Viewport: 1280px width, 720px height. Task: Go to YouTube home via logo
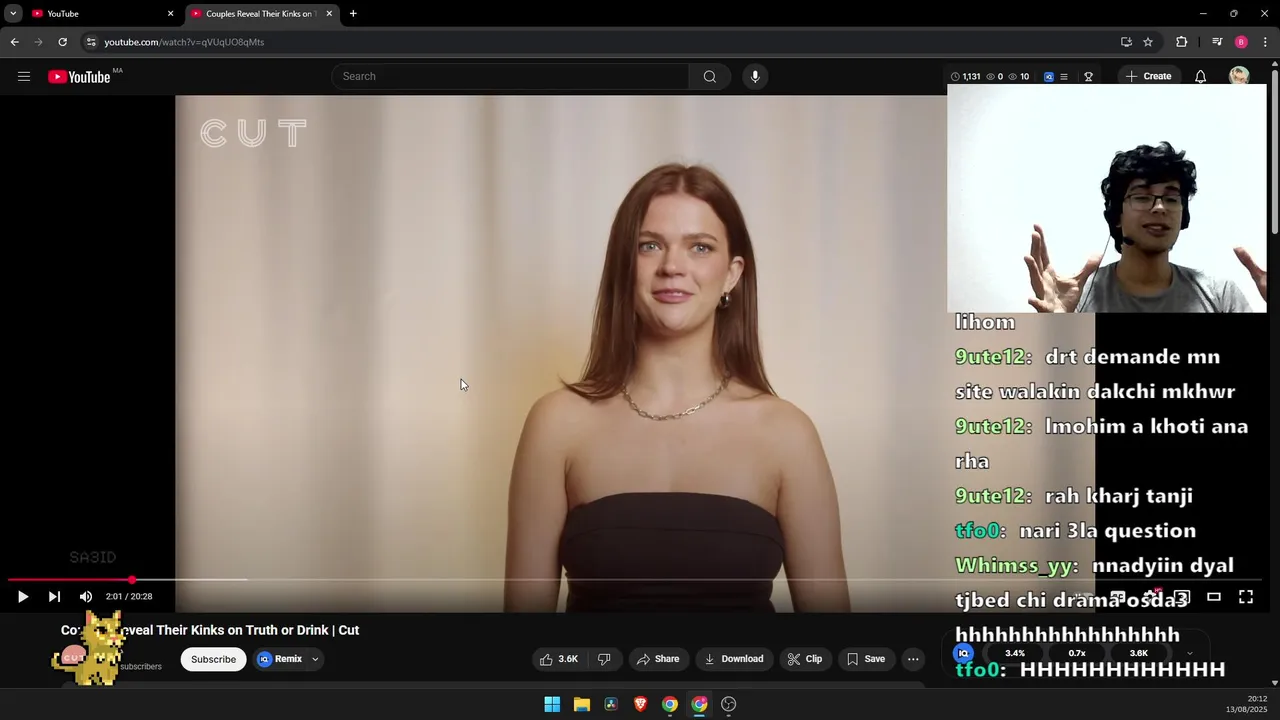[80, 77]
